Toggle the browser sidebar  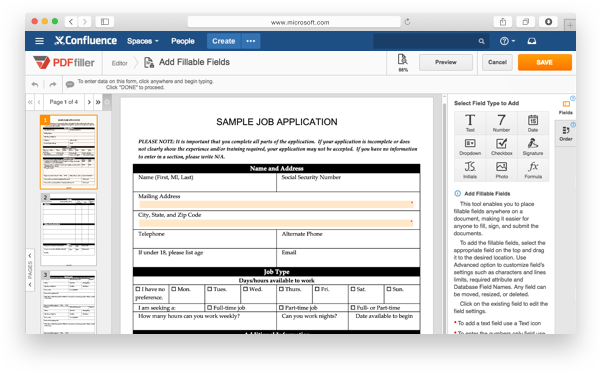105,22
